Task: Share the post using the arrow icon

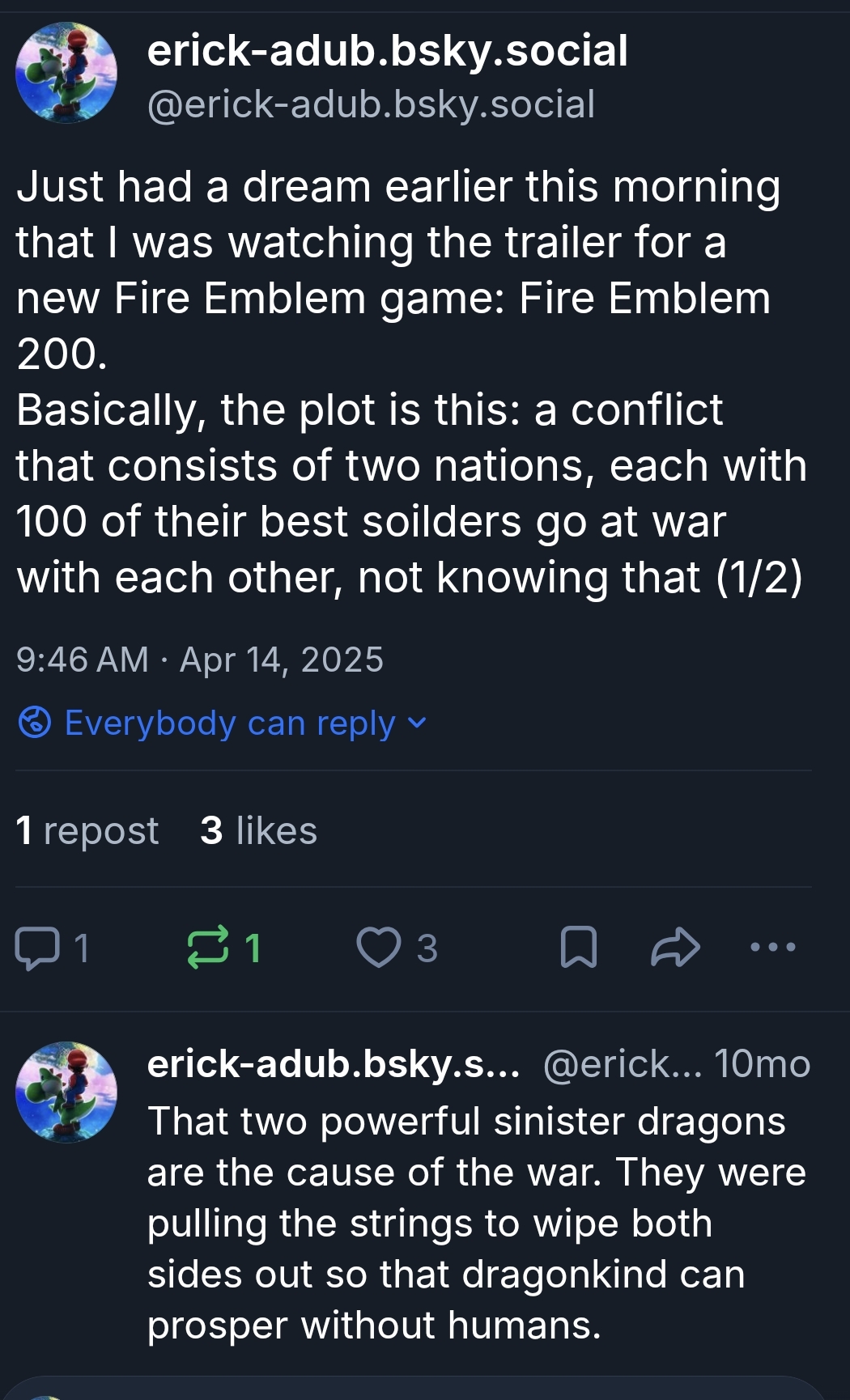Action: coord(675,948)
